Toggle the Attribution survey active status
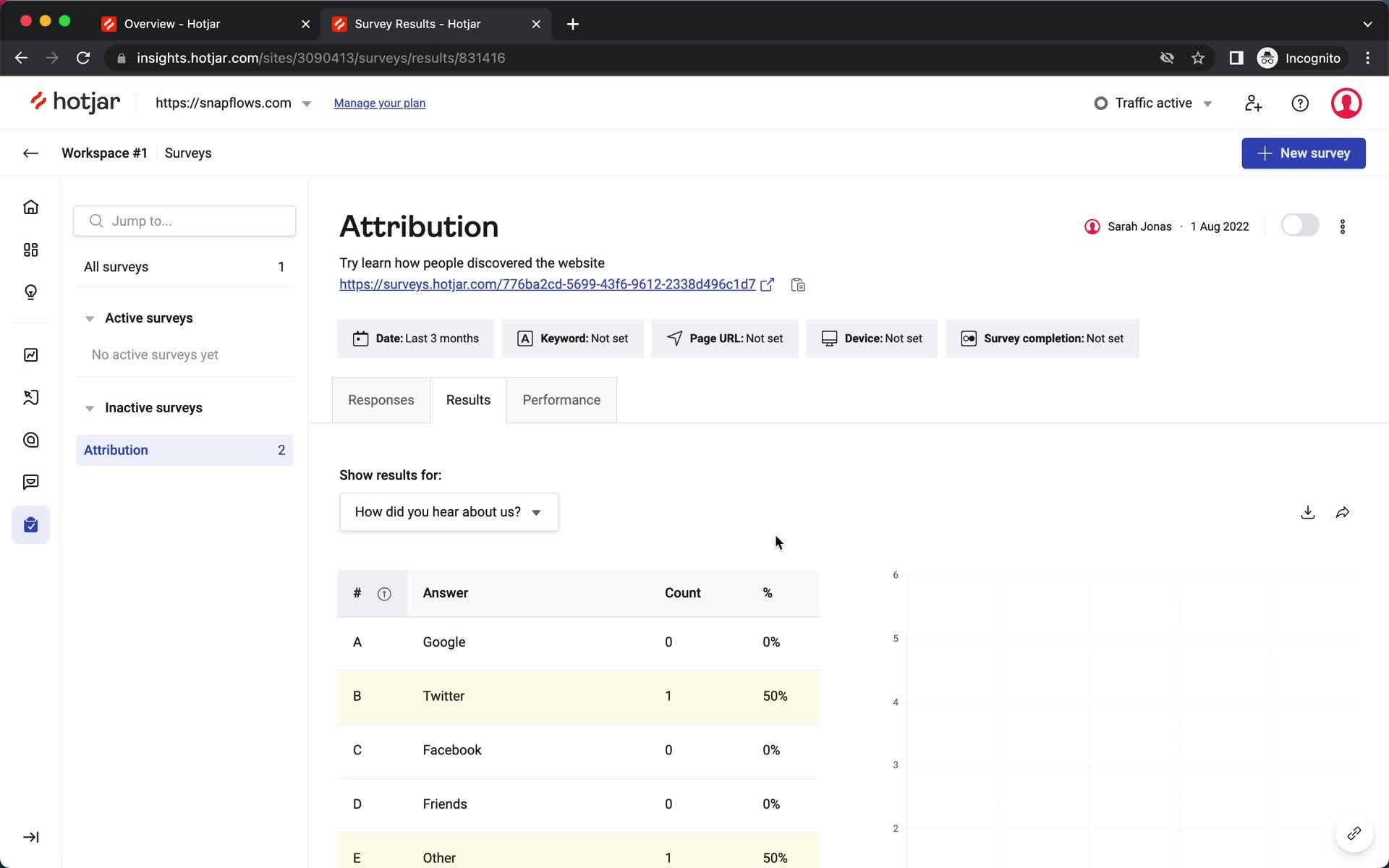Screen dimensions: 1389x868 coord(1299,226)
